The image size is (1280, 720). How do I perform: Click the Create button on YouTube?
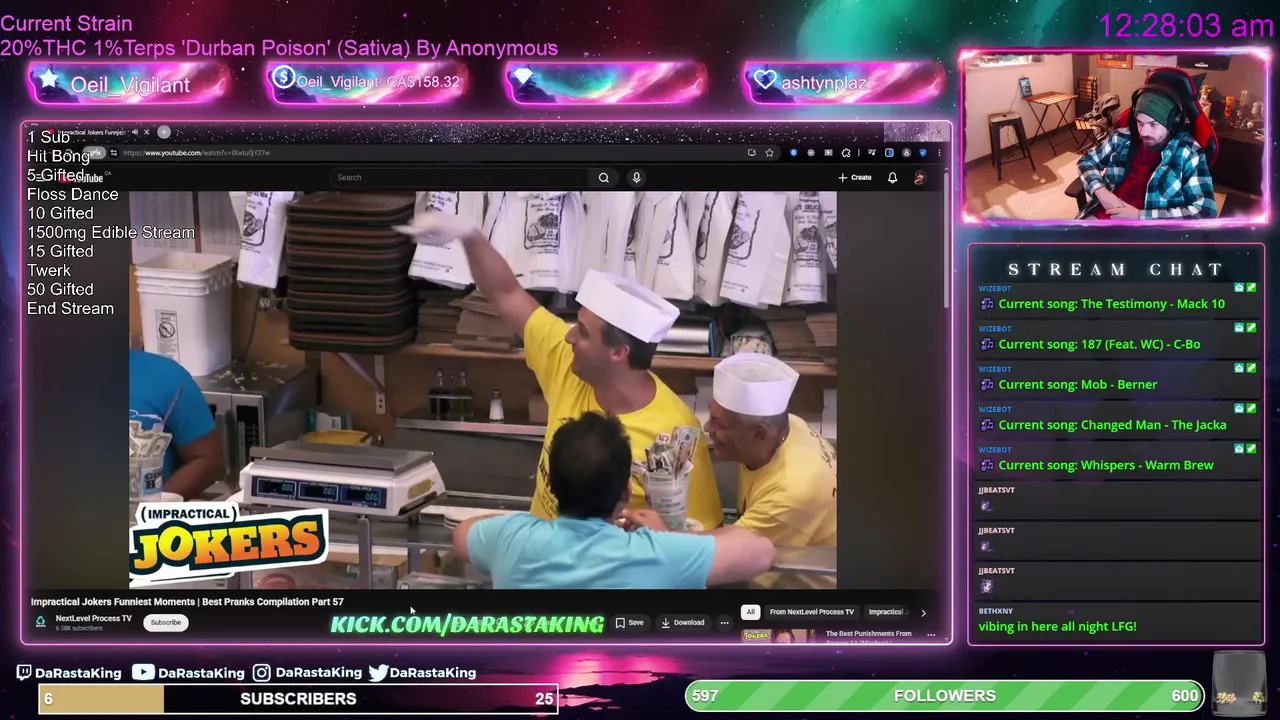click(855, 178)
